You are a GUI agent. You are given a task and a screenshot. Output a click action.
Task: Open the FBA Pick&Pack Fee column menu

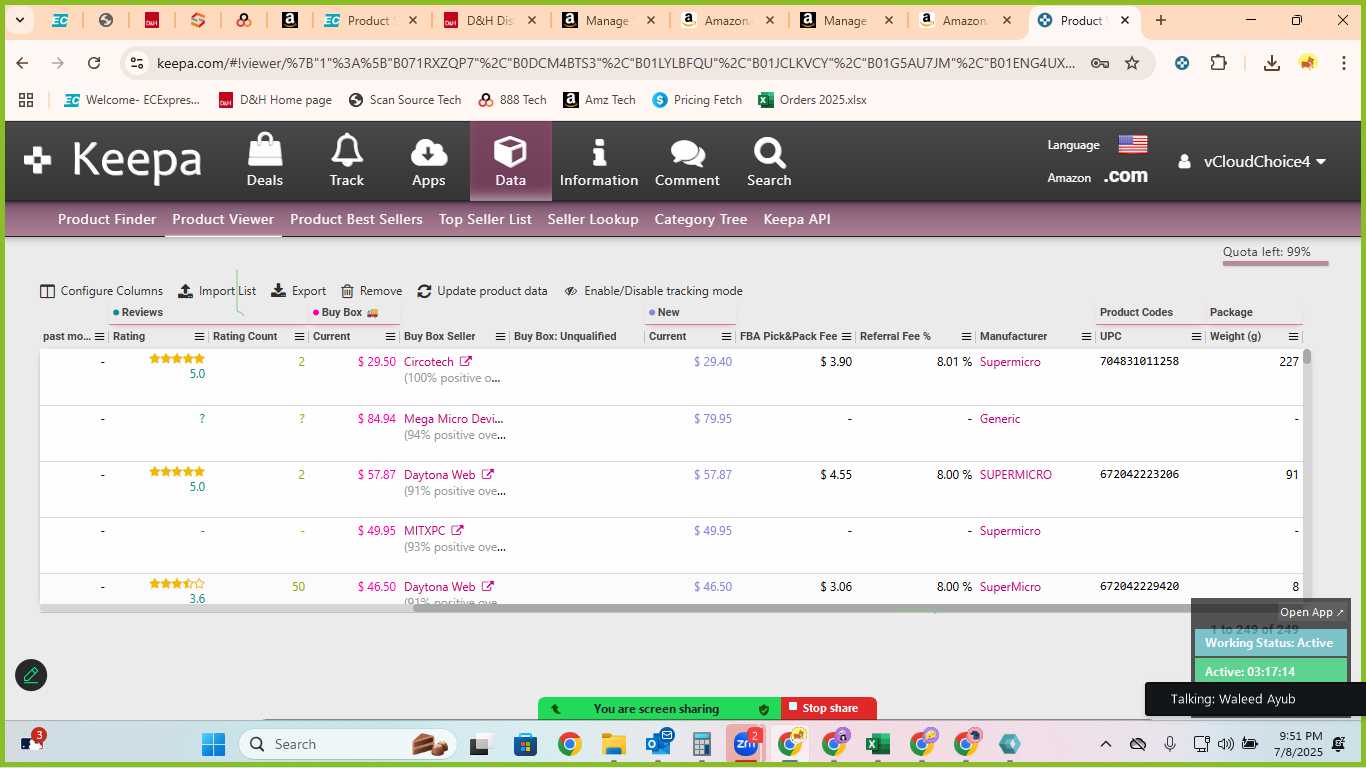tap(847, 337)
